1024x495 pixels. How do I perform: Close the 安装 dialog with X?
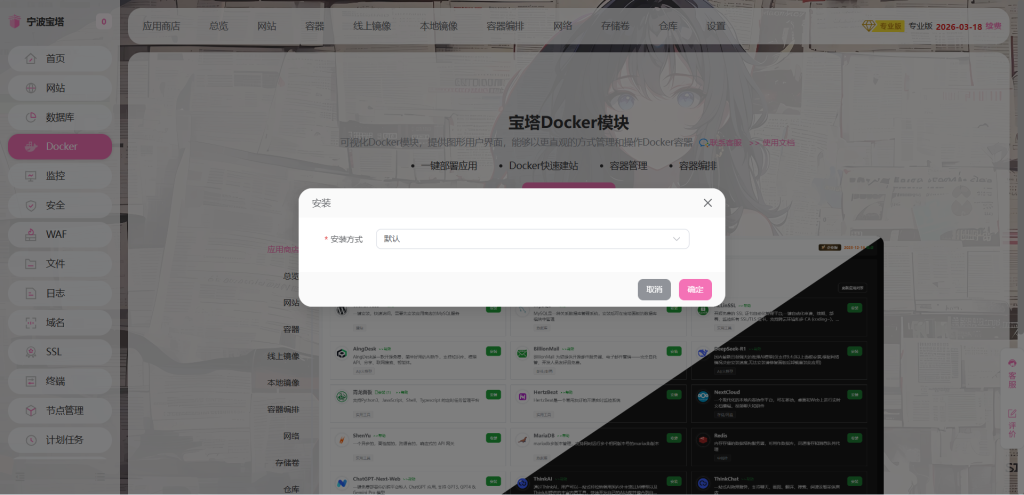[707, 203]
